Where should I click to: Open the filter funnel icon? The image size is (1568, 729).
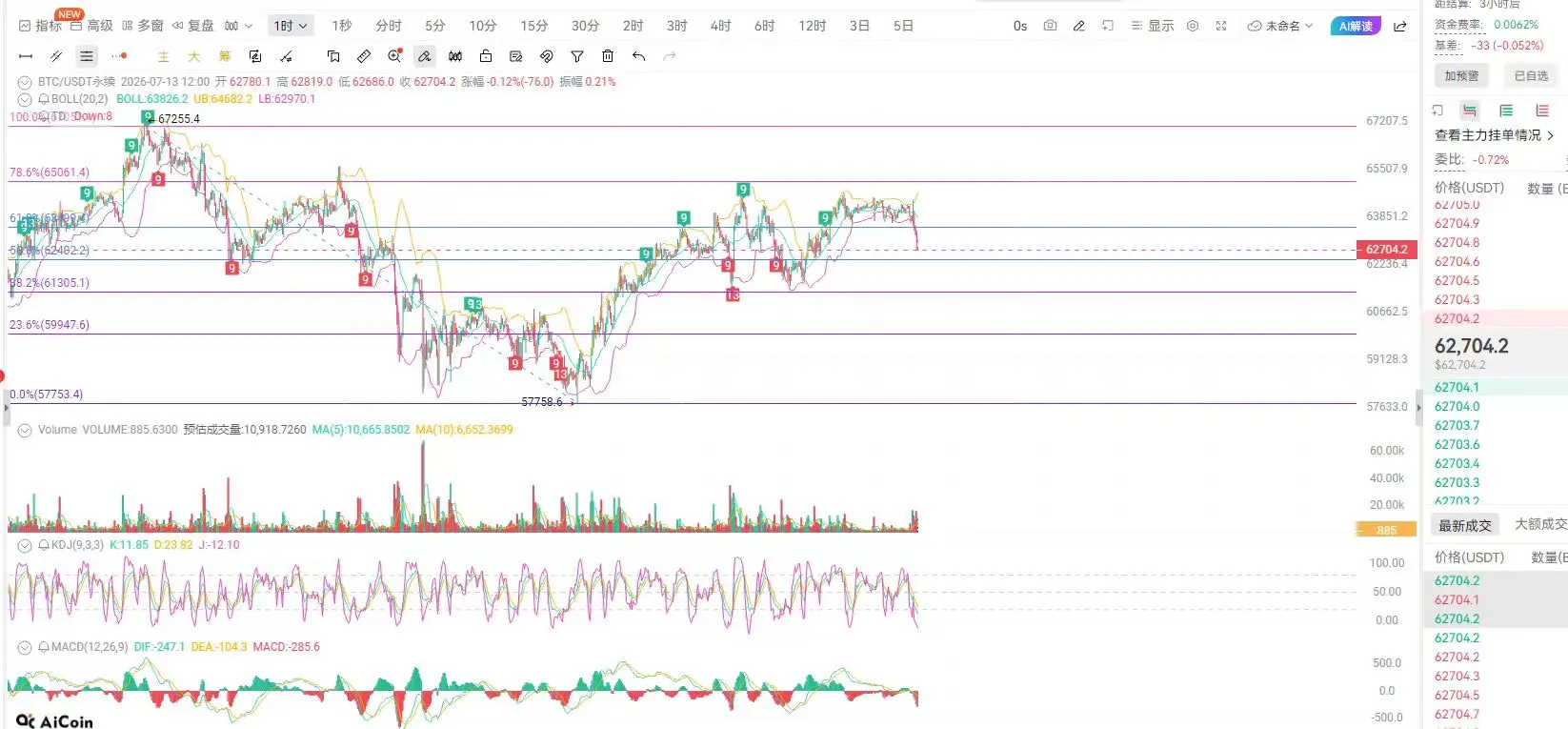point(577,56)
